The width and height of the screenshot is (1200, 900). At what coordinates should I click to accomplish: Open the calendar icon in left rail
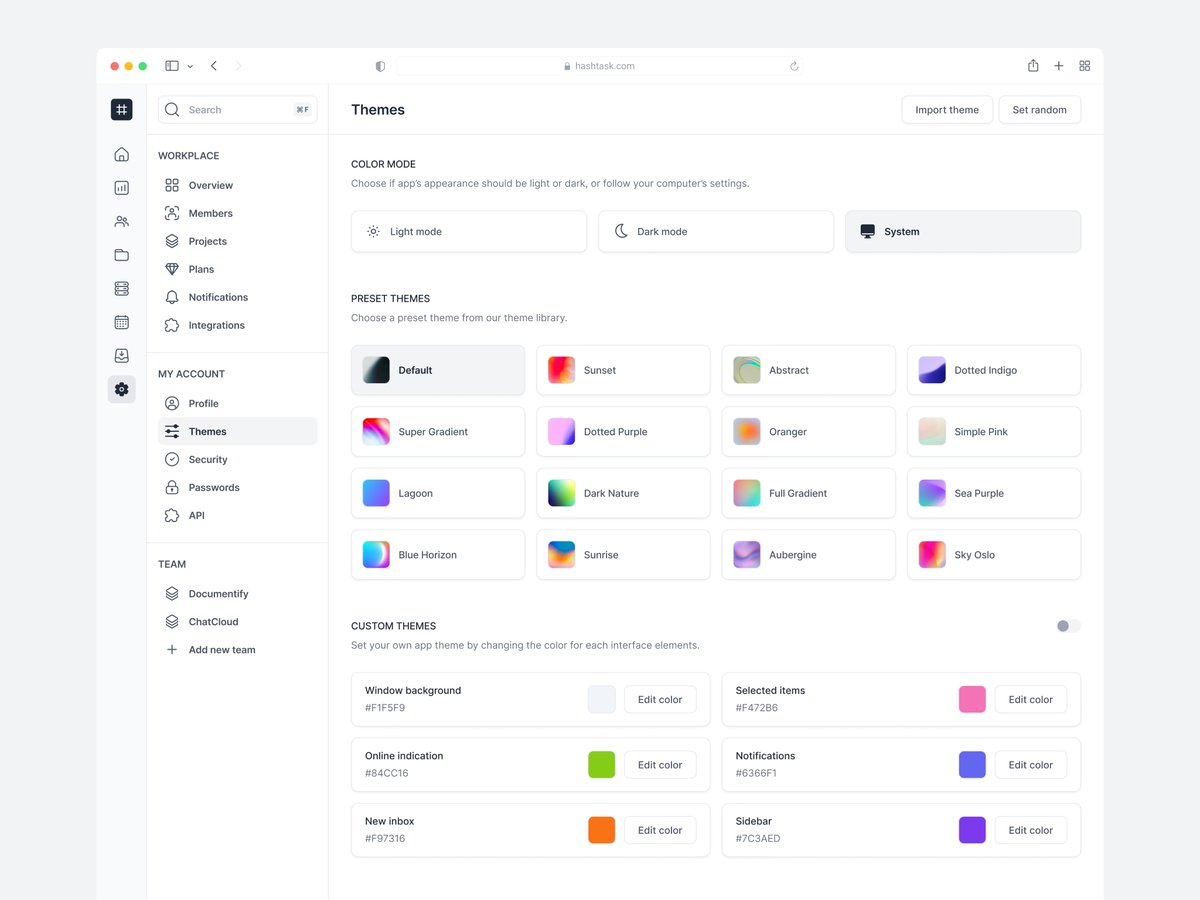click(121, 322)
